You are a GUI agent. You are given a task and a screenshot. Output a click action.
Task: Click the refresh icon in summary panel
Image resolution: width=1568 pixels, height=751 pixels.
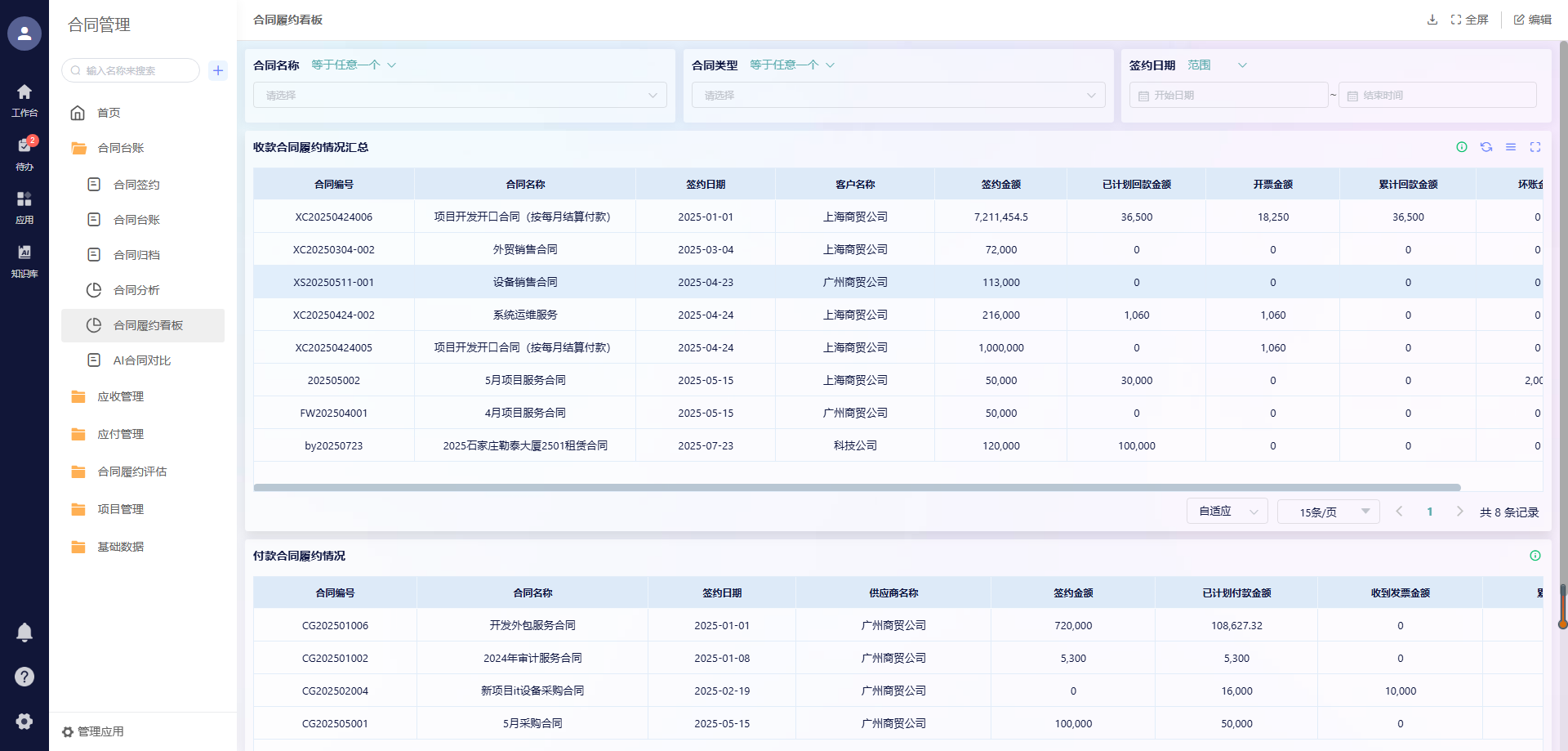1486,147
